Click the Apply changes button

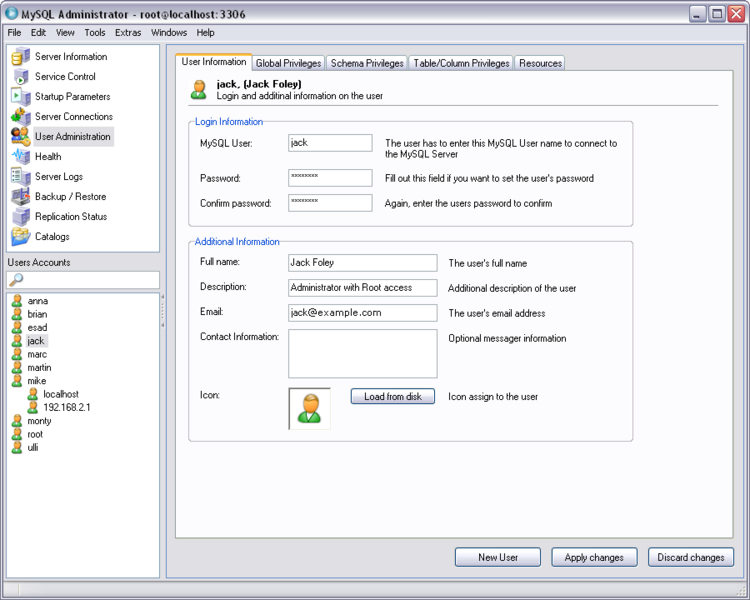(x=594, y=557)
